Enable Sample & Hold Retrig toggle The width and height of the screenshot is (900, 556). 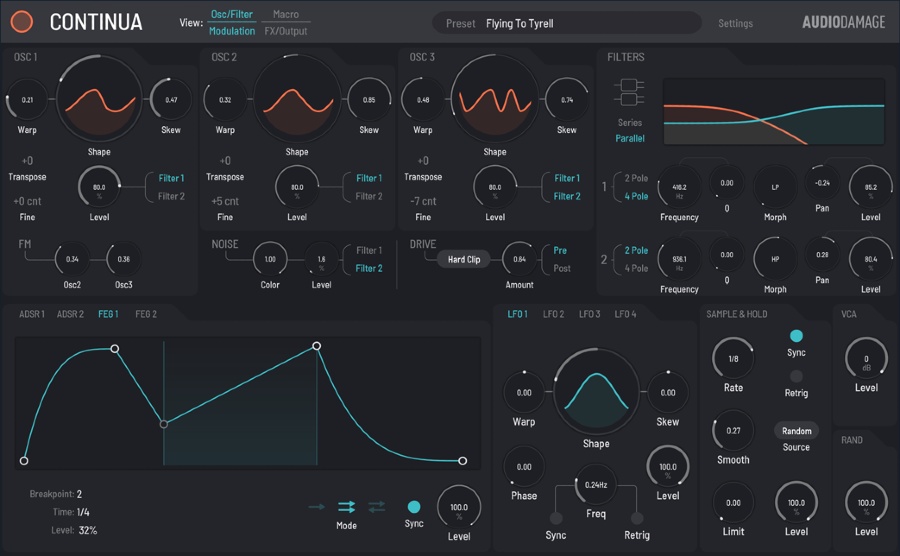coord(796,376)
